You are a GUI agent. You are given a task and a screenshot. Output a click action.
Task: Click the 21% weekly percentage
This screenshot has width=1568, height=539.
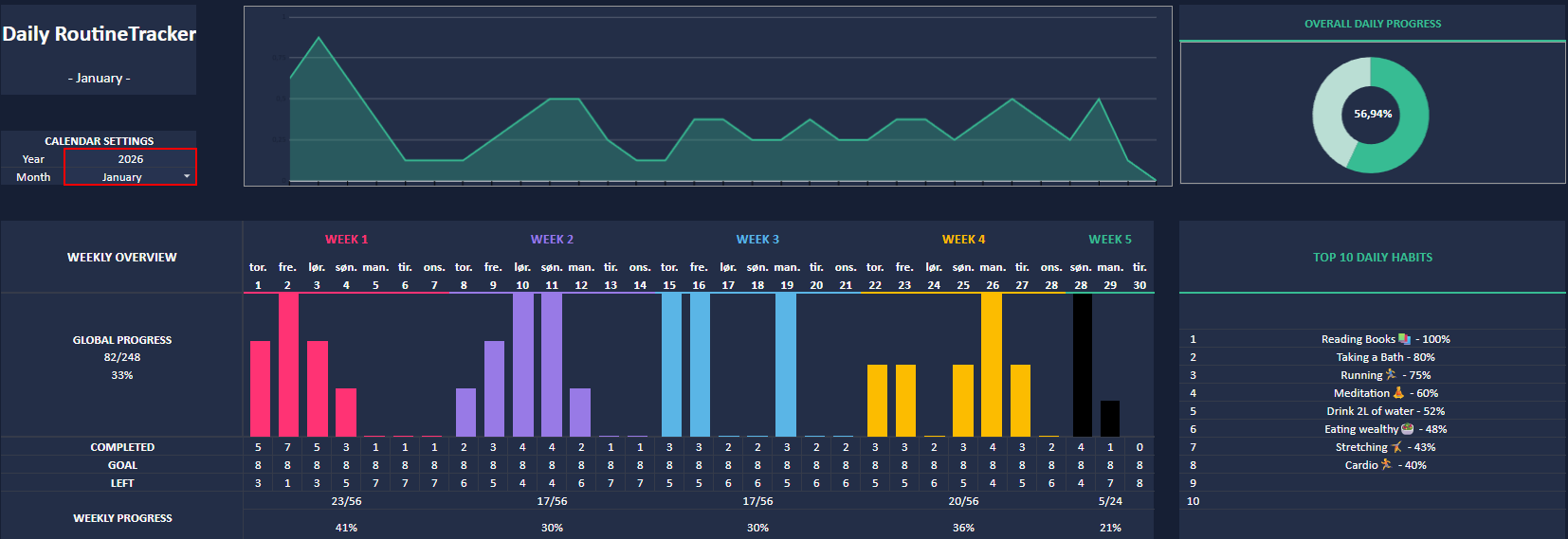pos(1110,528)
